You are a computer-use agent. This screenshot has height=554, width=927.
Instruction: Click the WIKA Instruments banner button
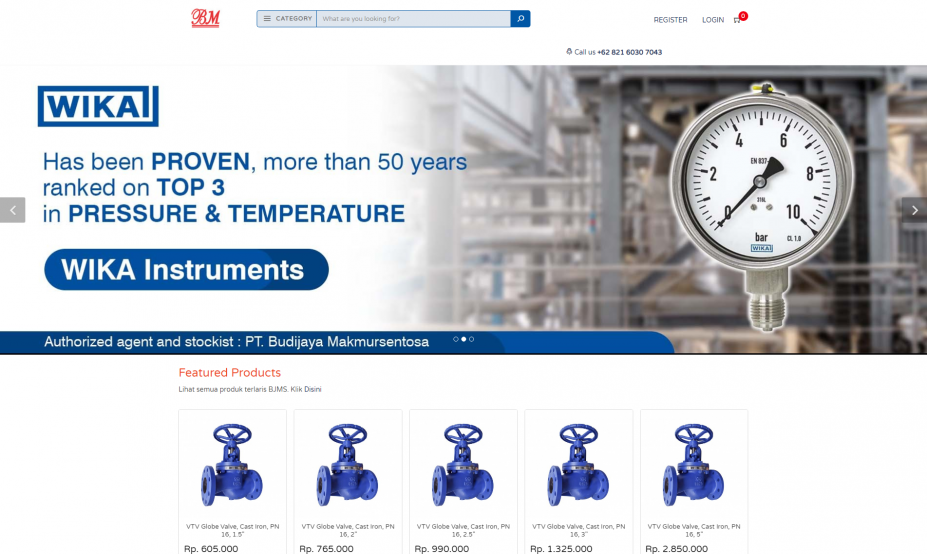tap(186, 270)
